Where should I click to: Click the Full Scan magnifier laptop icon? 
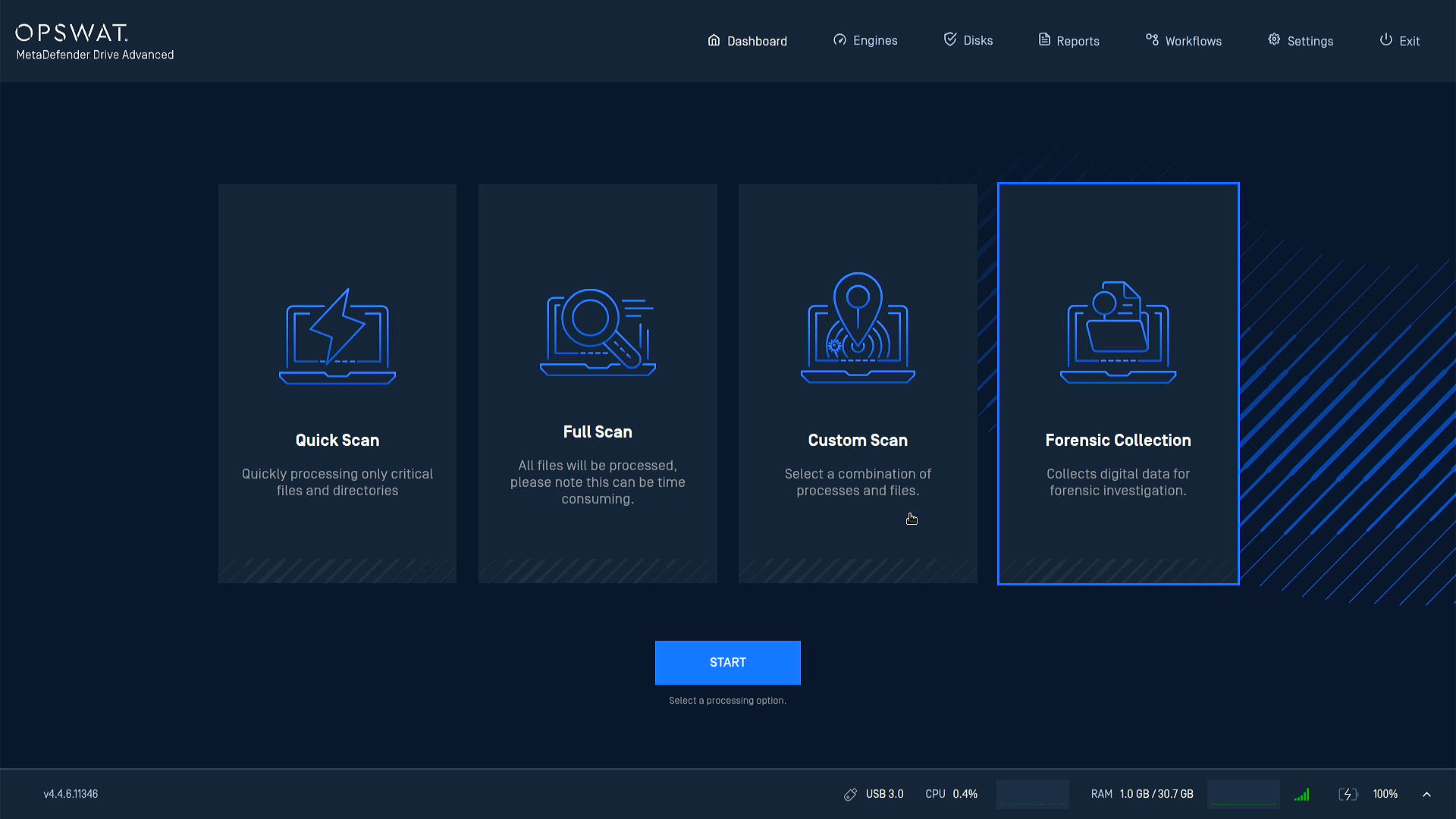point(598,332)
